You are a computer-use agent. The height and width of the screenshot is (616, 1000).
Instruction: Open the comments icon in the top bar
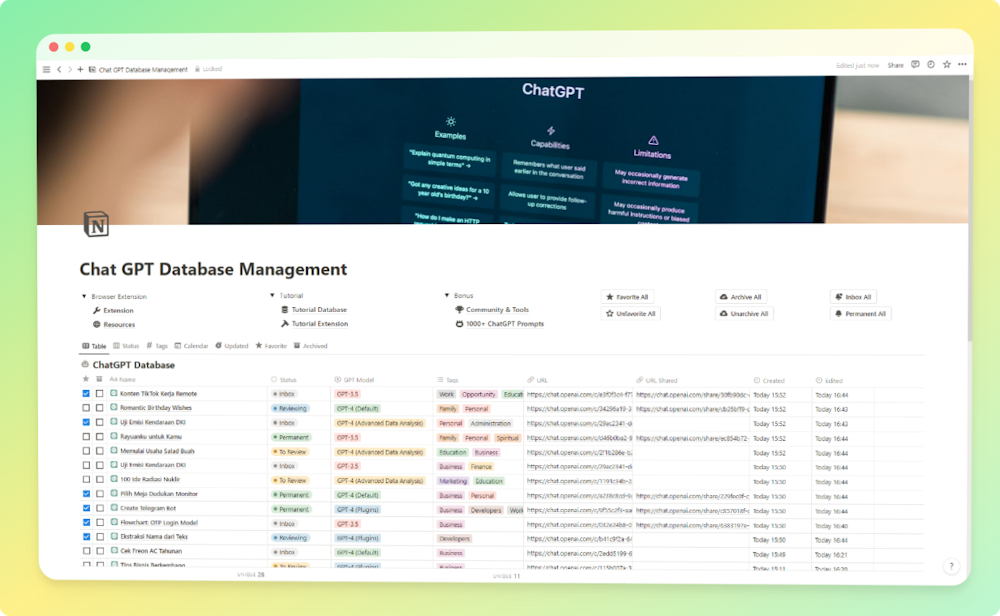[x=913, y=64]
